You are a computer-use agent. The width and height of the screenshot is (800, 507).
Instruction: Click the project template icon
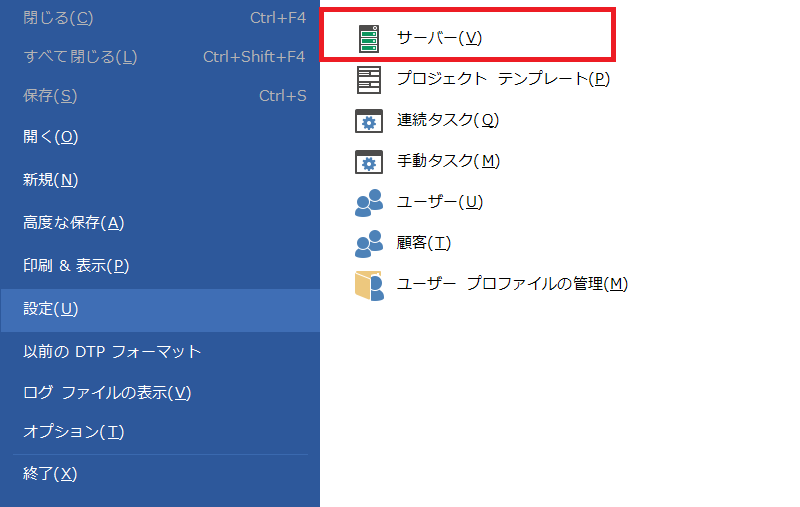369,79
